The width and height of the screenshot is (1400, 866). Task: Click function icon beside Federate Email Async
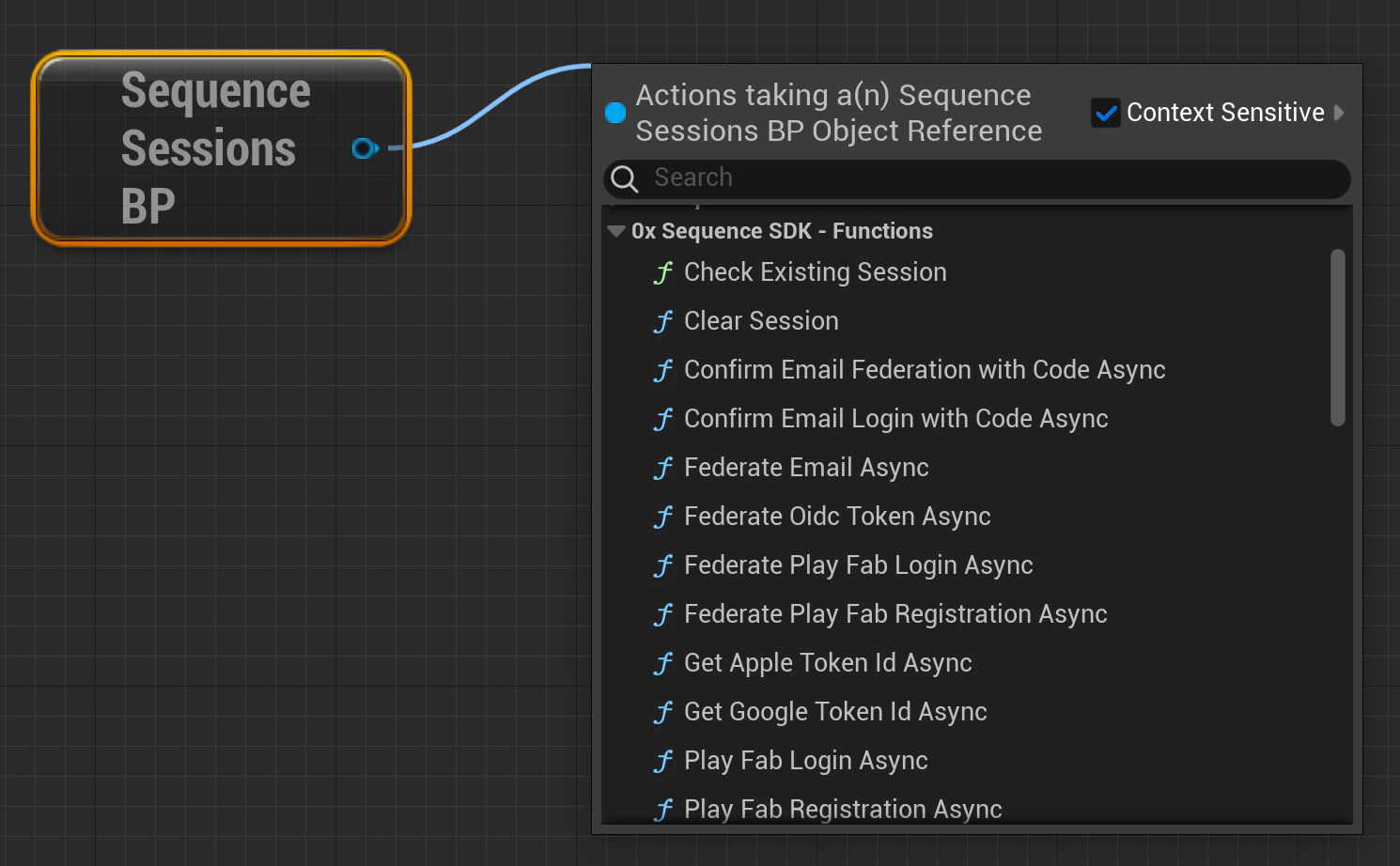pos(663,468)
